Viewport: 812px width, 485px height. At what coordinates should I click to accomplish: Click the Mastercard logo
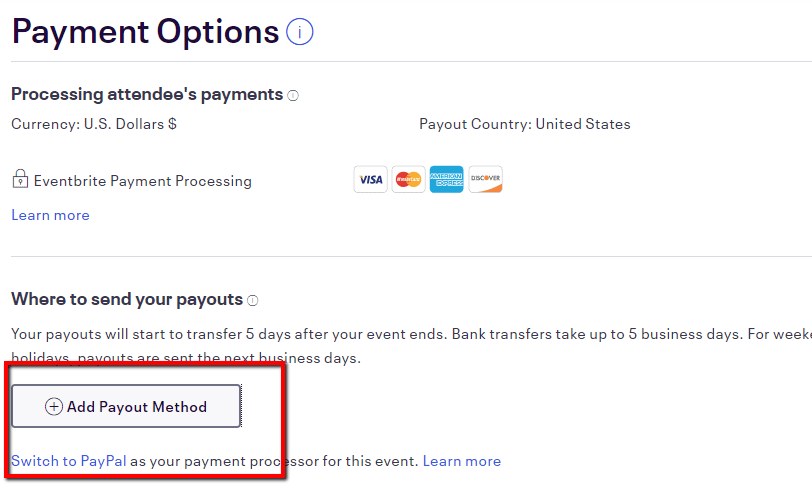tap(409, 180)
